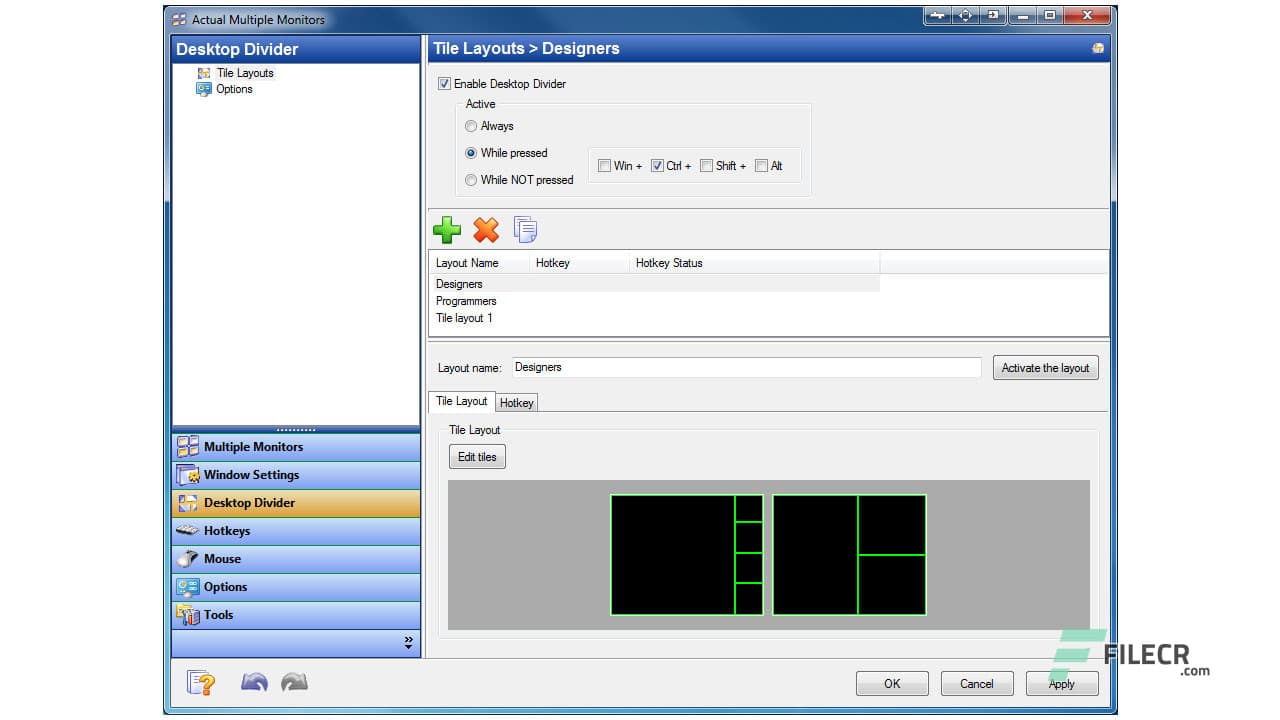
Task: Click the copy layout icon
Action: click(525, 230)
